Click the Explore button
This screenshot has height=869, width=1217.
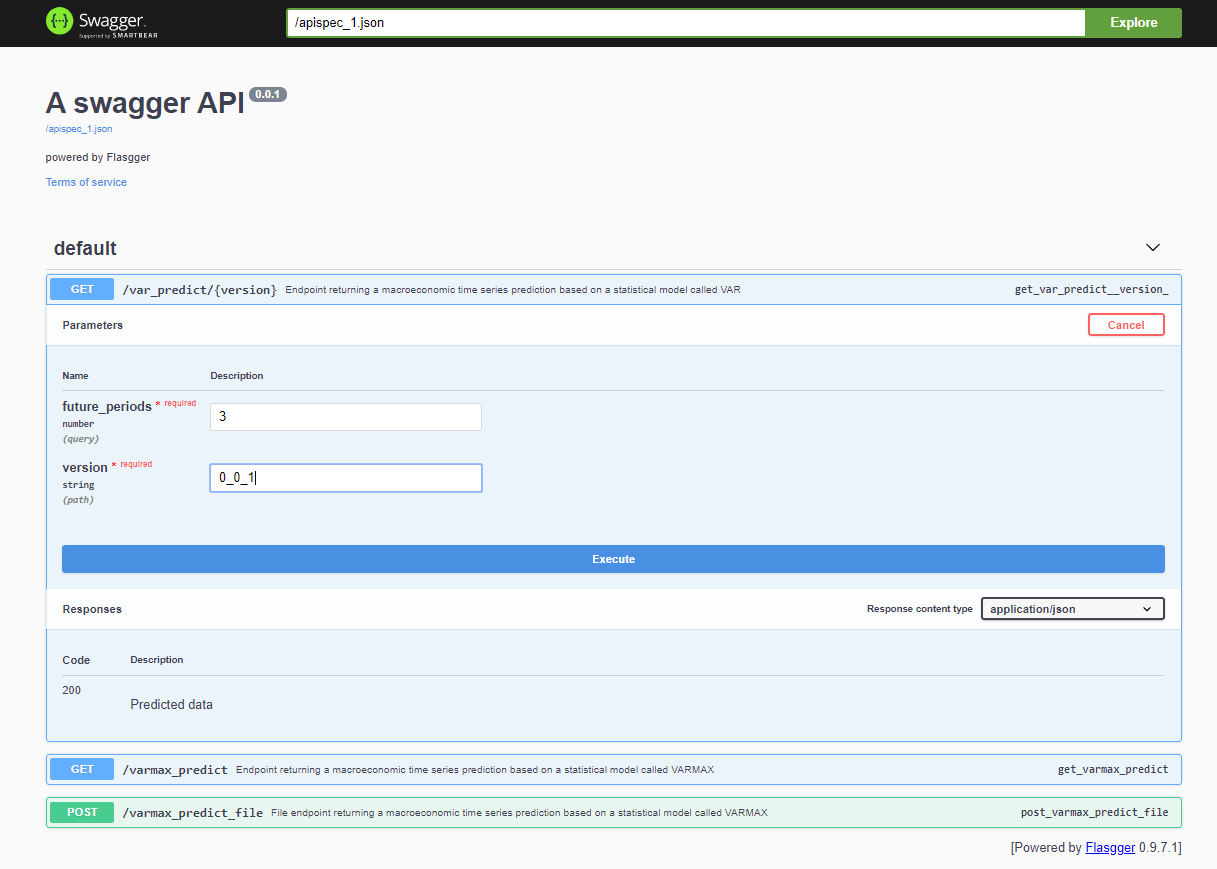click(x=1133, y=23)
